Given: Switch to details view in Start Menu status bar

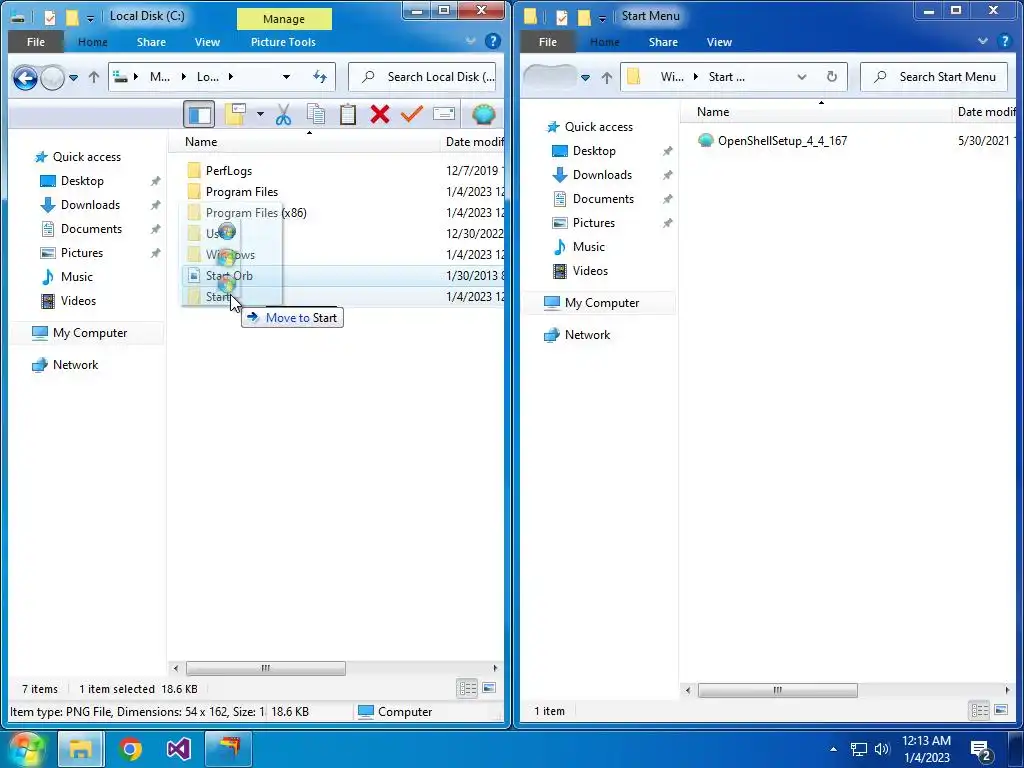Looking at the screenshot, I should 980,711.
